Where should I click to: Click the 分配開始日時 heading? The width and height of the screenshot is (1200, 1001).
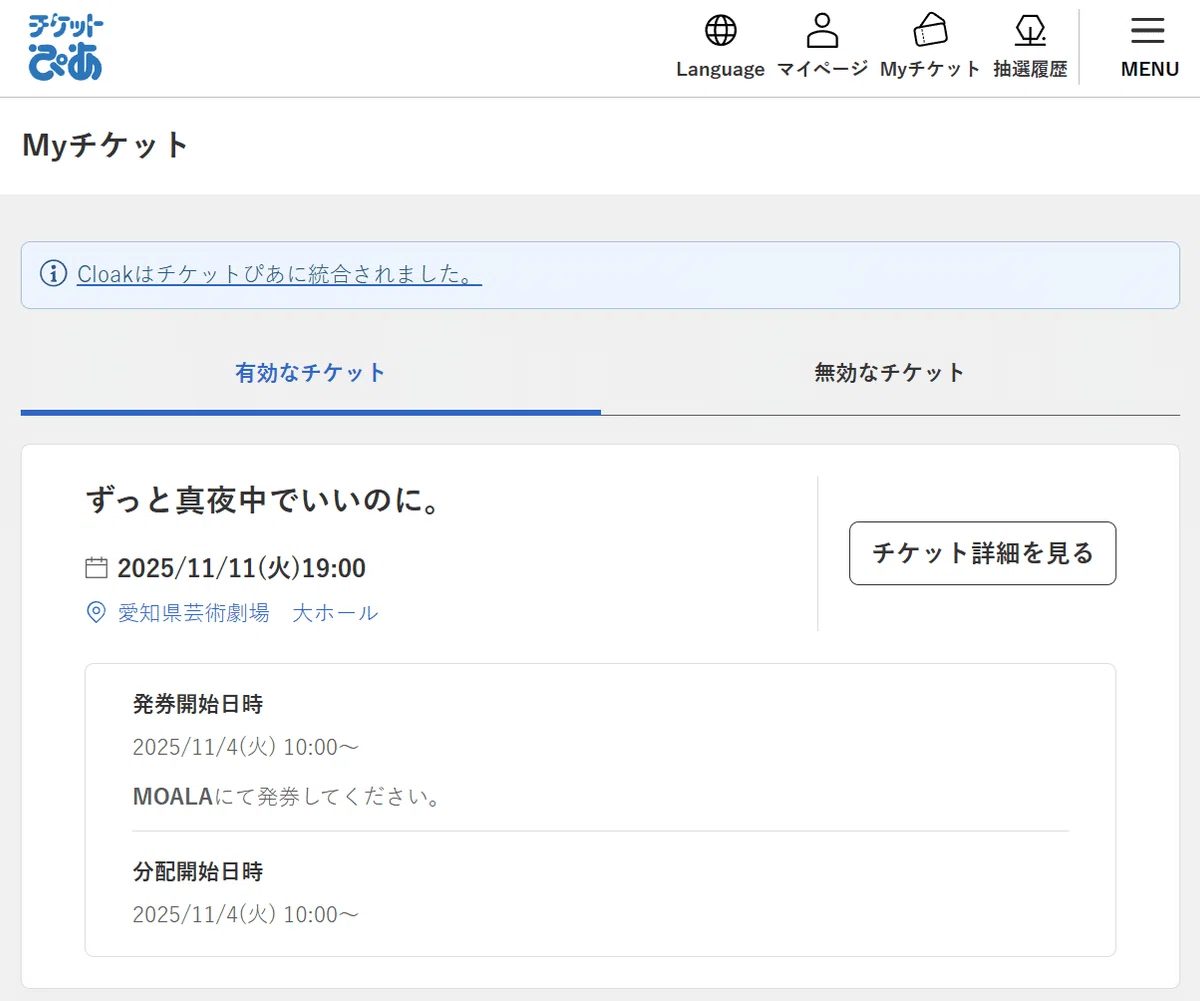(x=197, y=871)
